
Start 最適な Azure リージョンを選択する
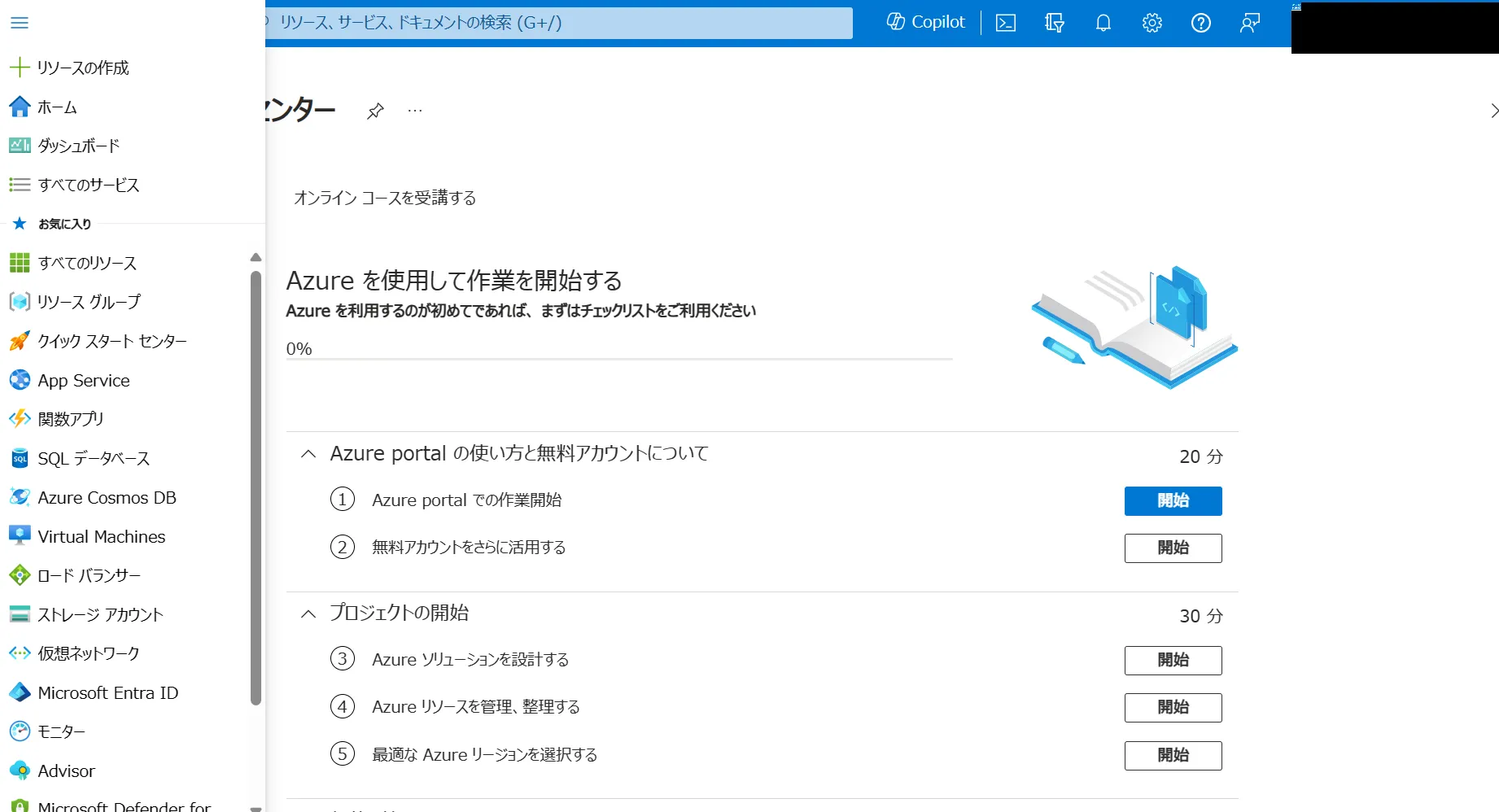pyautogui.click(x=1173, y=756)
